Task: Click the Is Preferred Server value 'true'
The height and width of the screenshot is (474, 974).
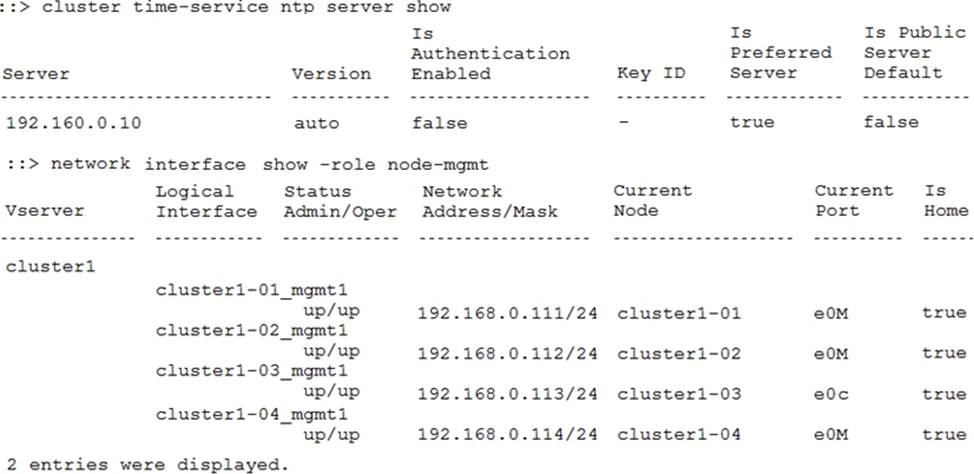Action: (752, 122)
